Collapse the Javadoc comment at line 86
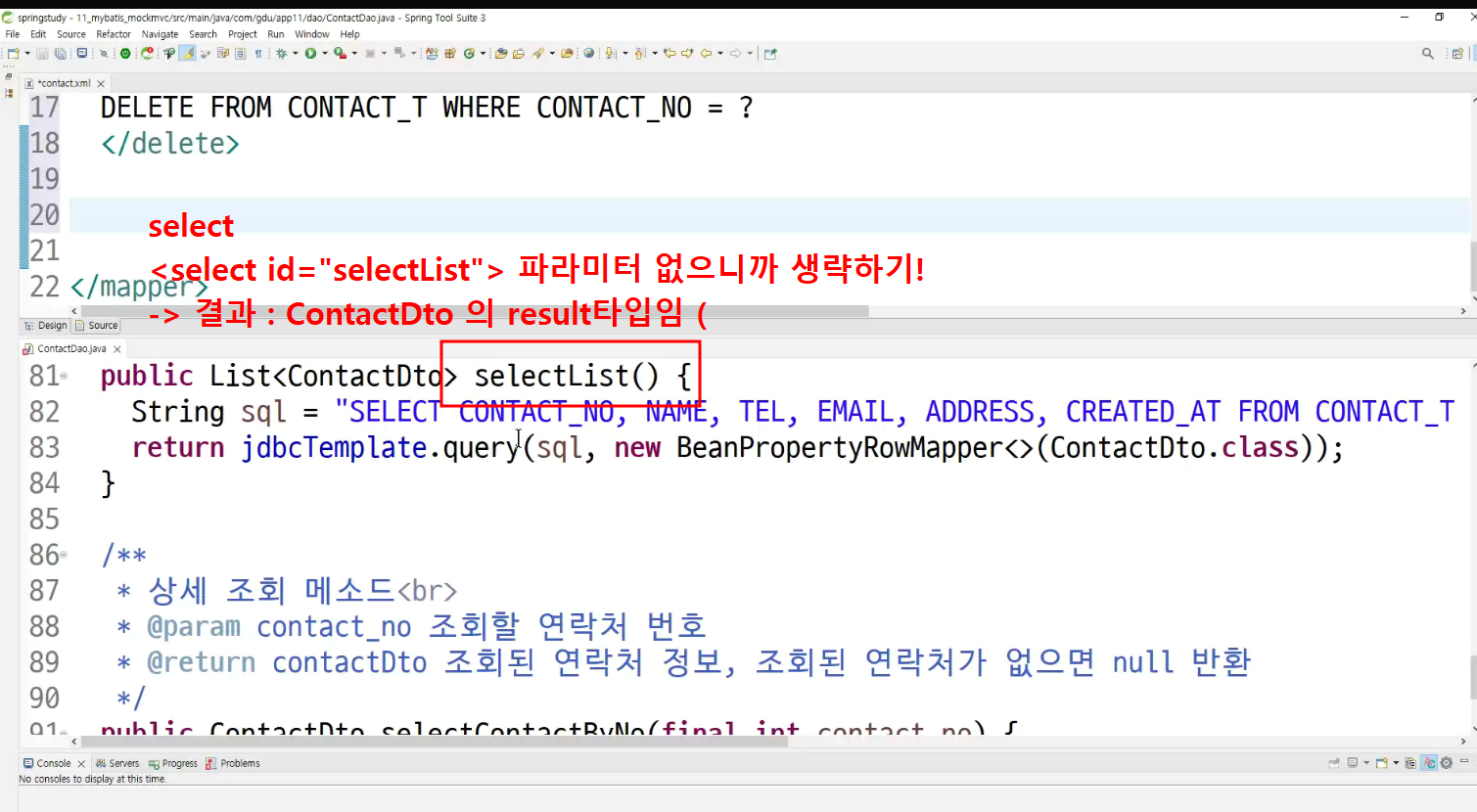 [65, 555]
